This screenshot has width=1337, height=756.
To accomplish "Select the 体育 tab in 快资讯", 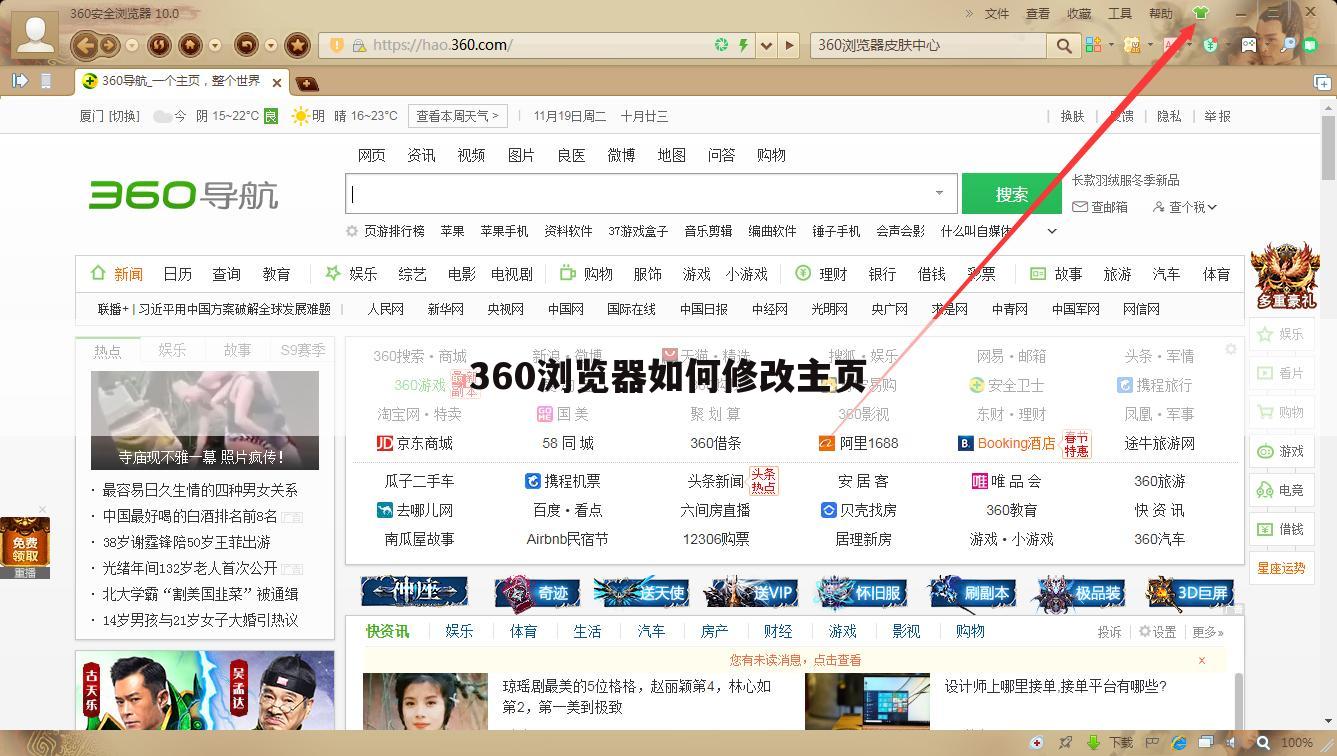I will 523,631.
